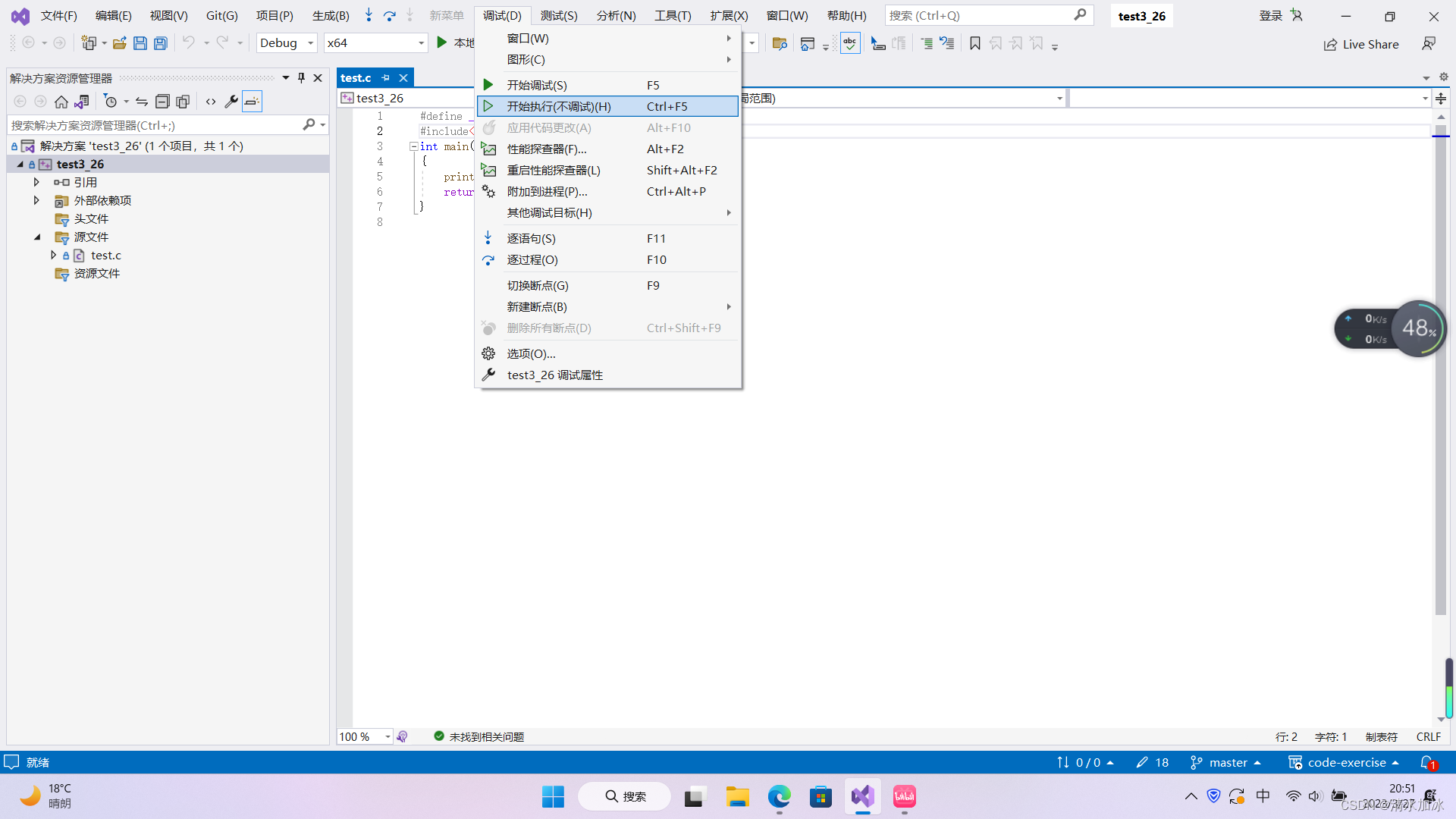Click master branch button in status bar
Viewport: 1456px width, 819px height.
tap(1226, 762)
